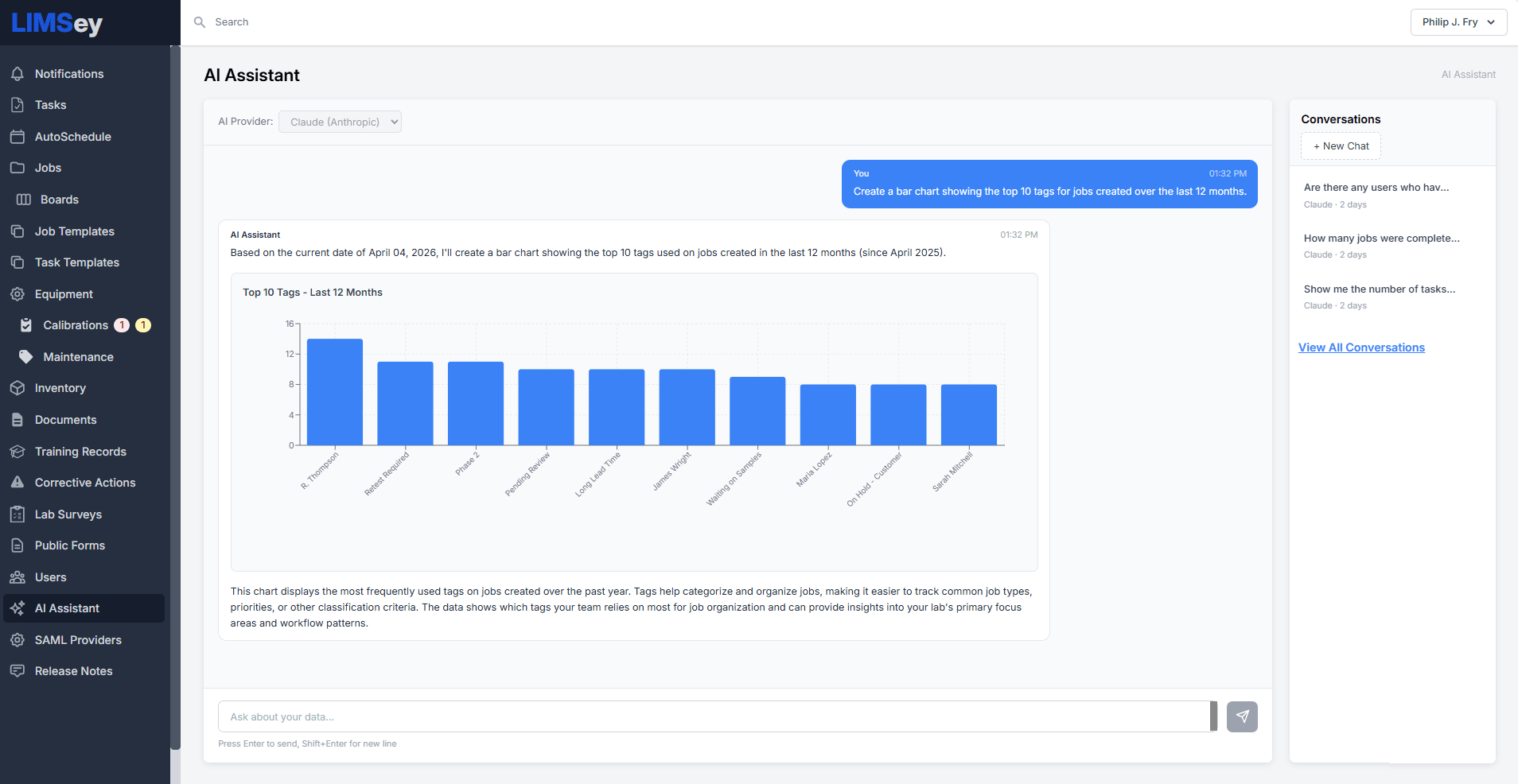Click the R. Thompson bar in chart
1518x784 pixels.
tap(335, 392)
